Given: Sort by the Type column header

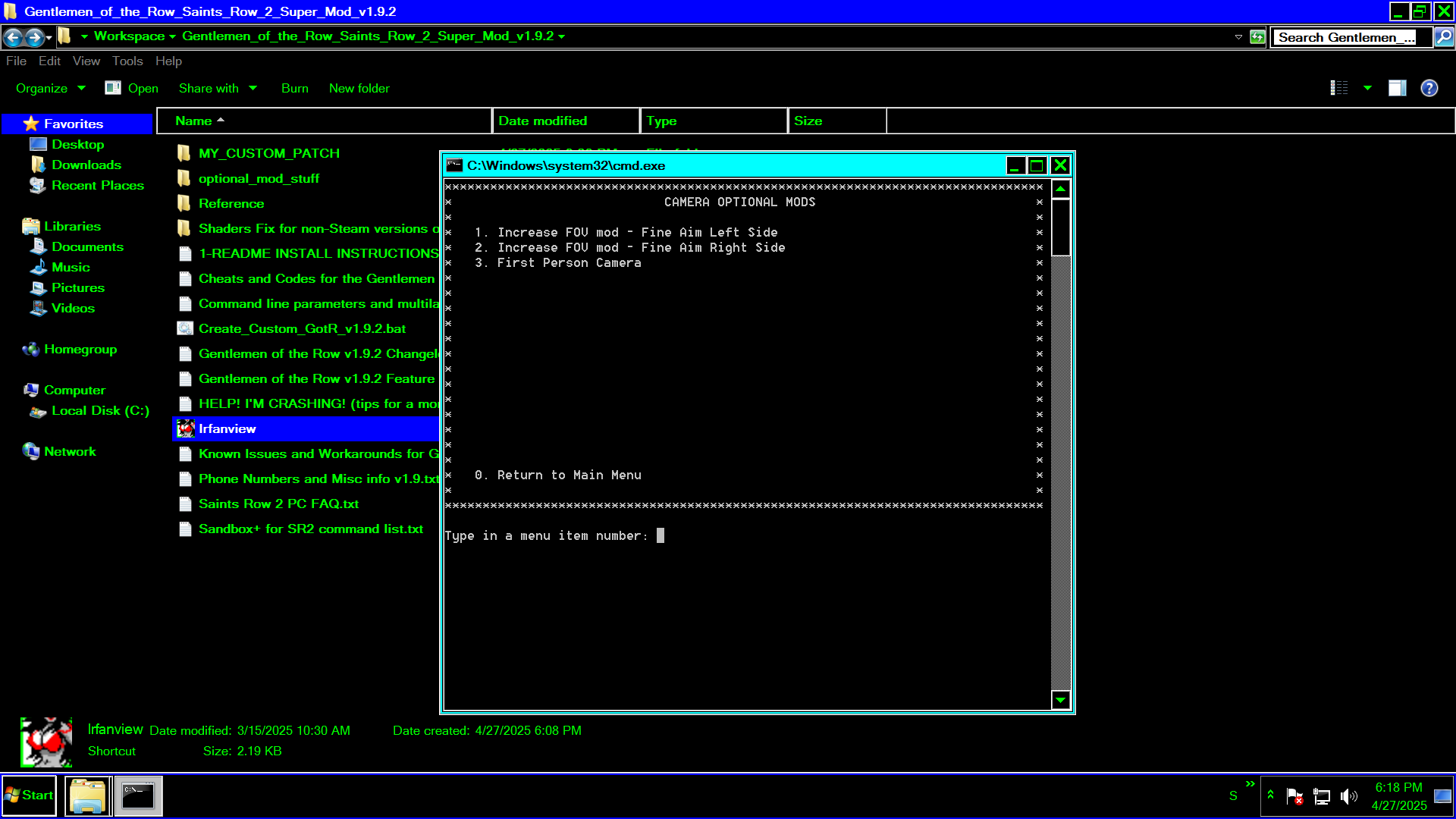Looking at the screenshot, I should pyautogui.click(x=714, y=121).
